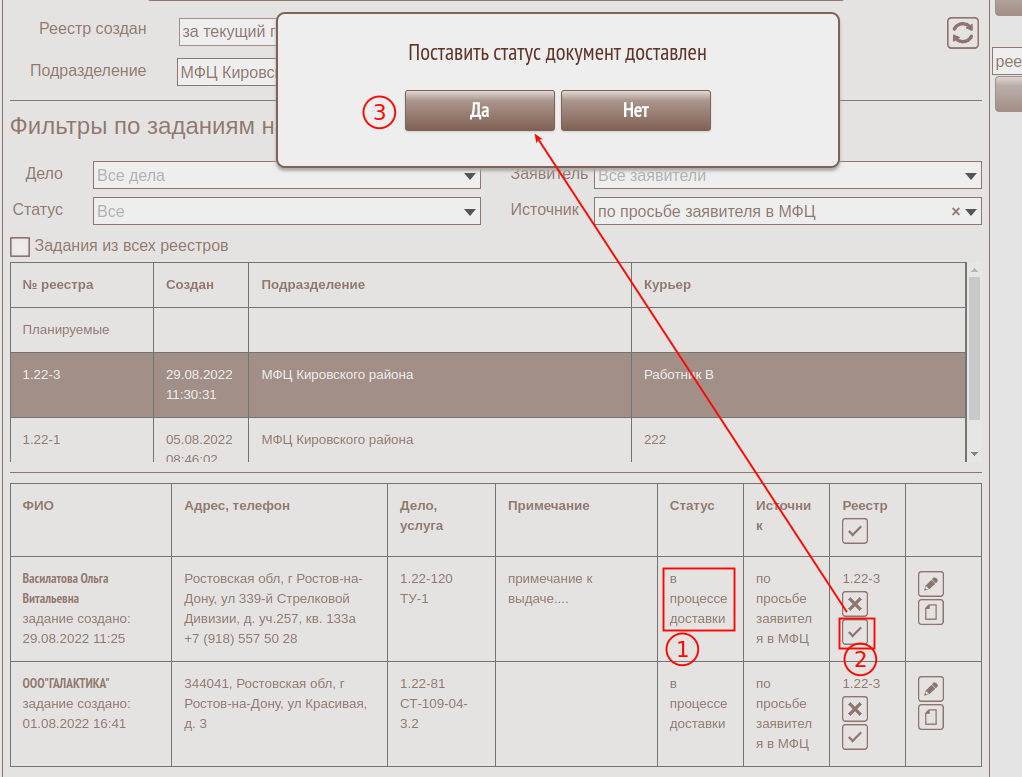Viewport: 1022px width, 777px height.
Task: Expand the Заявитель dropdown 'Все заявители'
Action: (787, 176)
